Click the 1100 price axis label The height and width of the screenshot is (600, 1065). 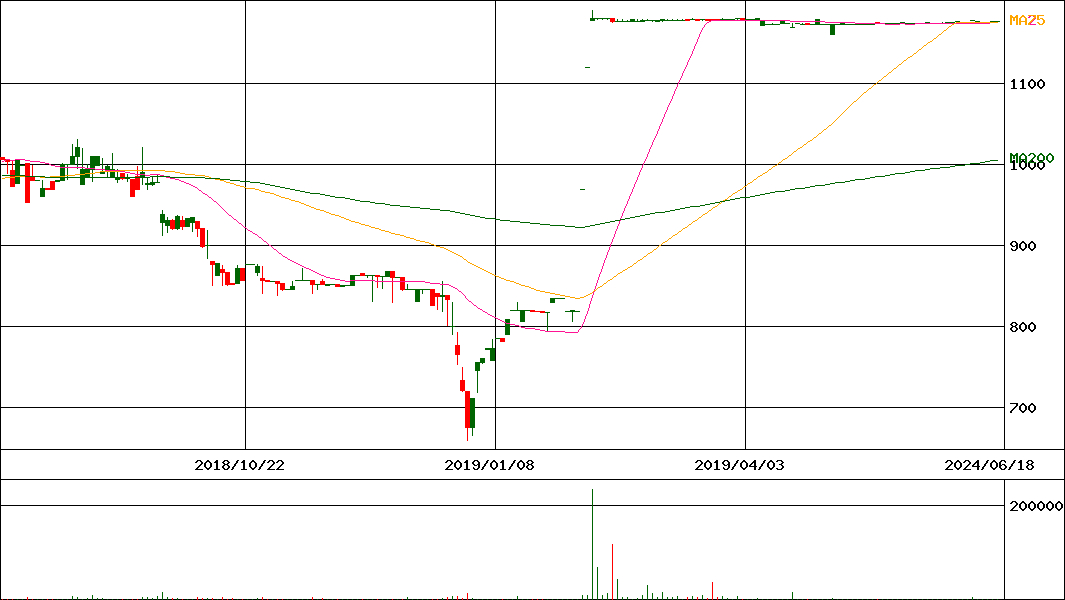1027,84
